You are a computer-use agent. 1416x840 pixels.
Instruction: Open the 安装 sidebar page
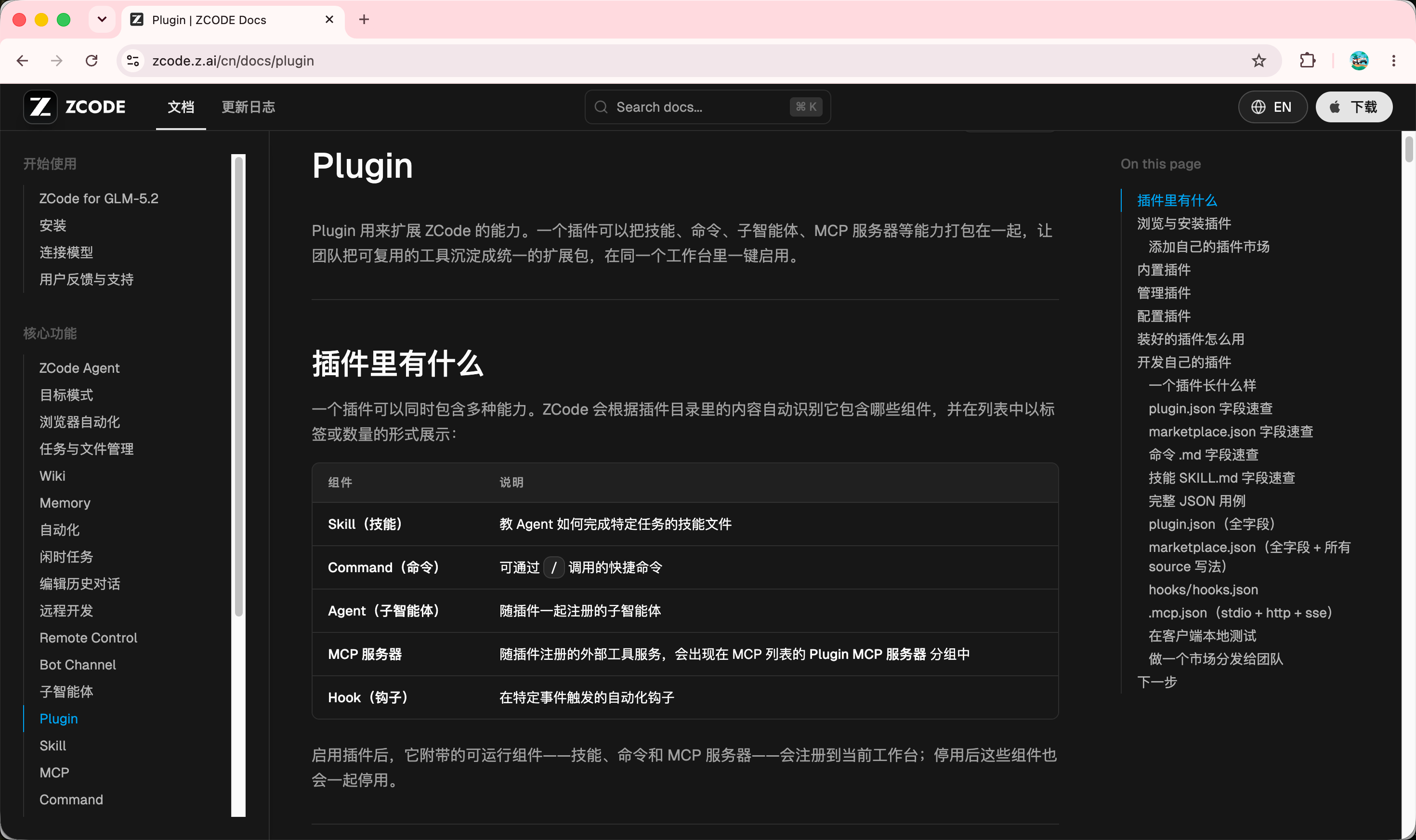(53, 225)
